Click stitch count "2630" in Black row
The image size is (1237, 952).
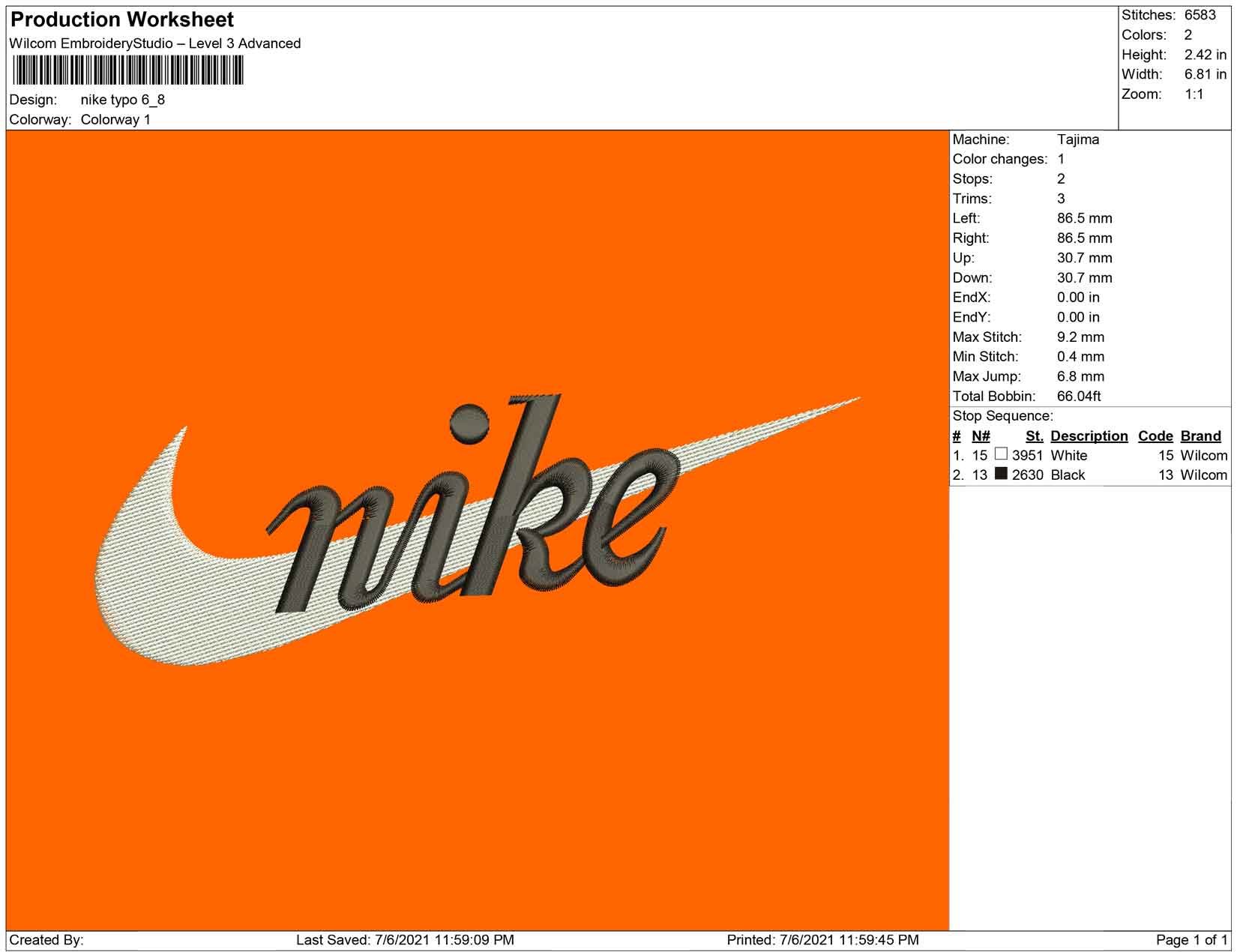pyautogui.click(x=1028, y=475)
